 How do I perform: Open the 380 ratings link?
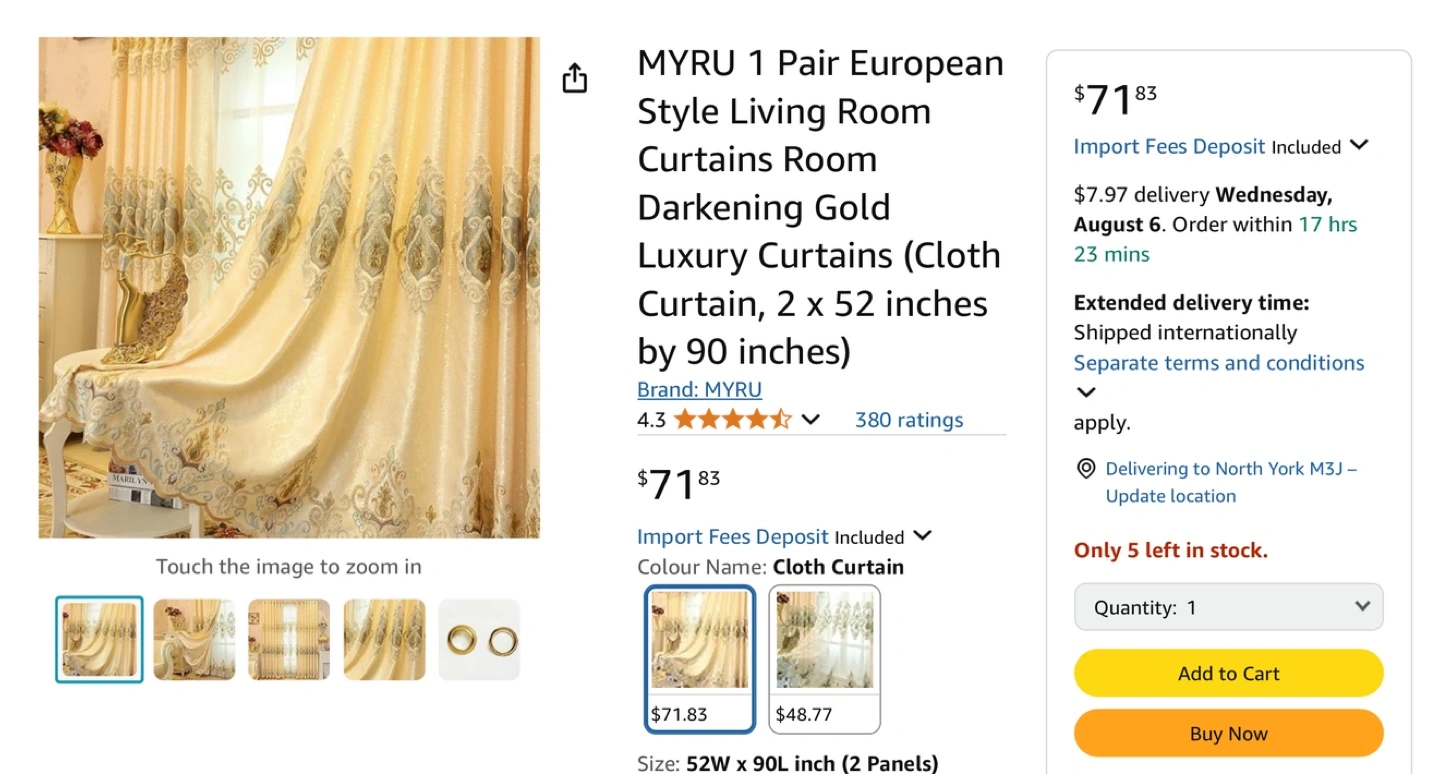click(x=909, y=420)
